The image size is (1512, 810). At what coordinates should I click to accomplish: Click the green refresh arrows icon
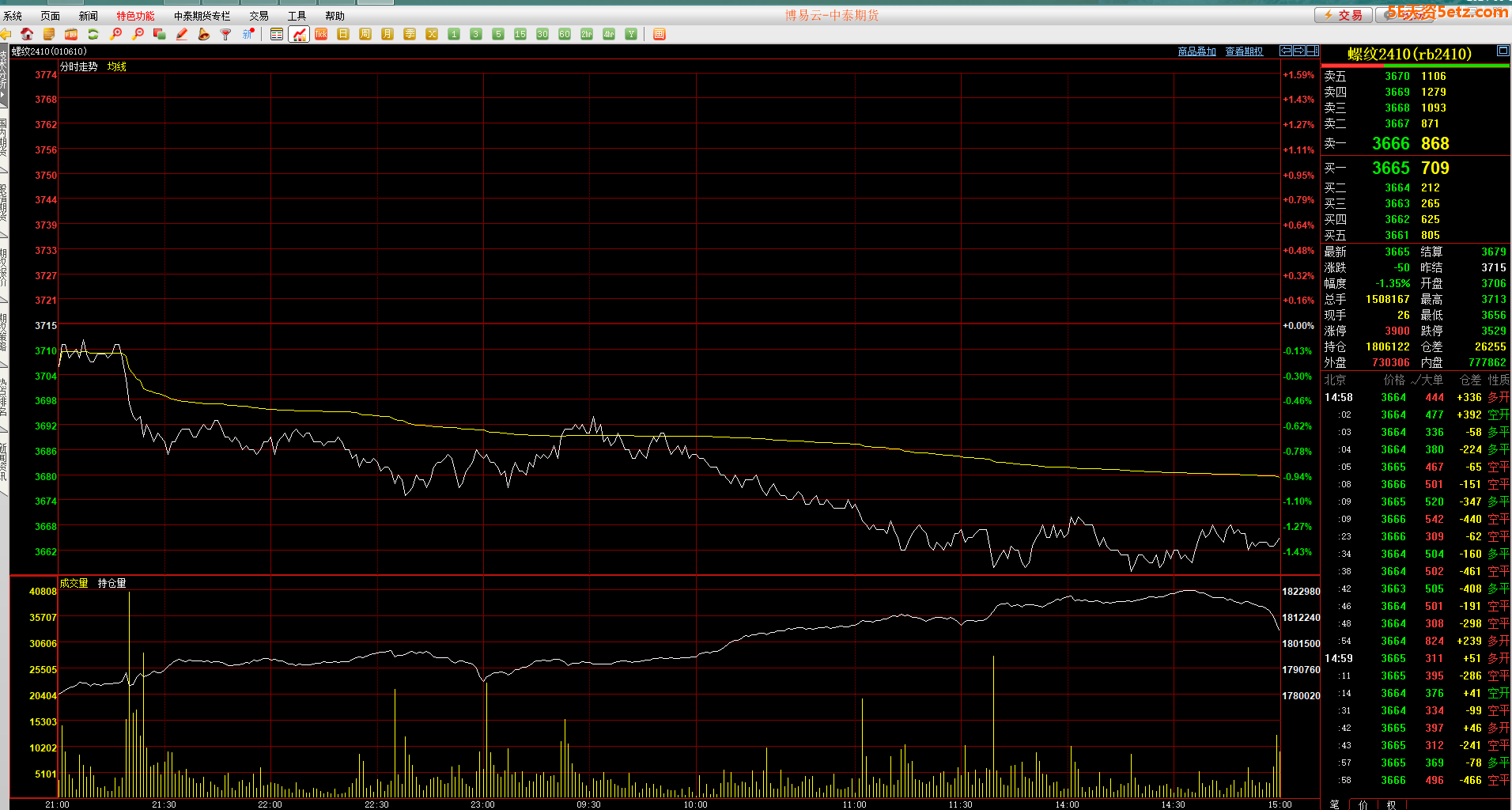point(93,34)
